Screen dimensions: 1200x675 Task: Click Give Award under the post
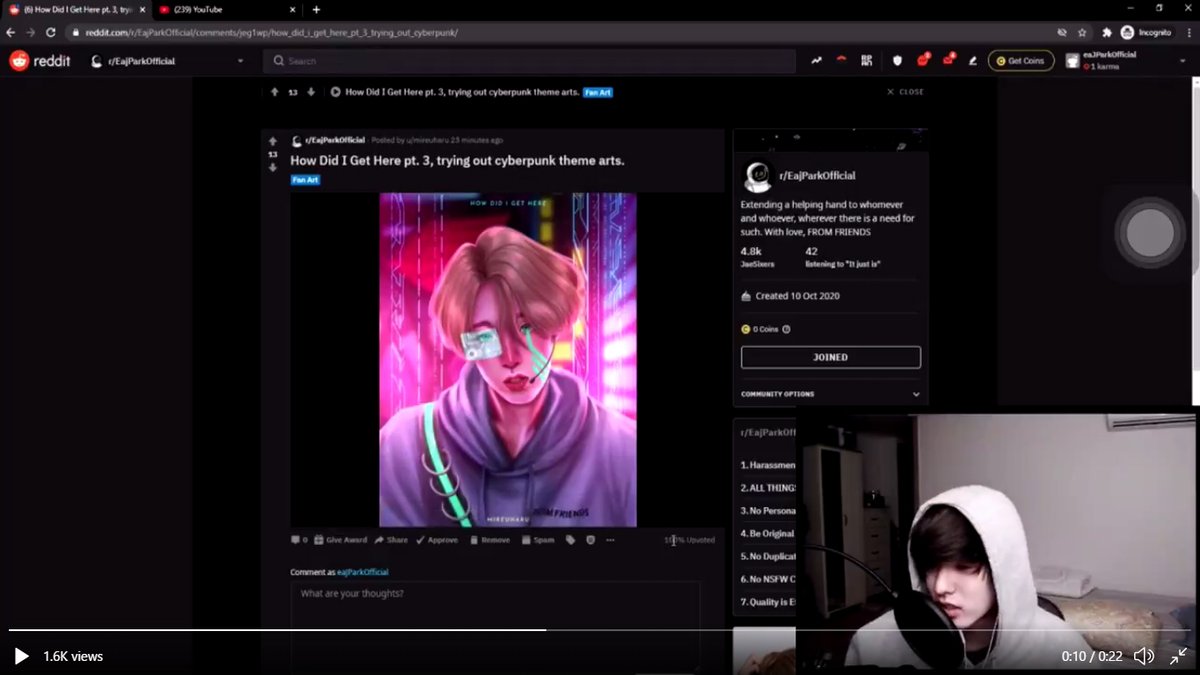(341, 540)
